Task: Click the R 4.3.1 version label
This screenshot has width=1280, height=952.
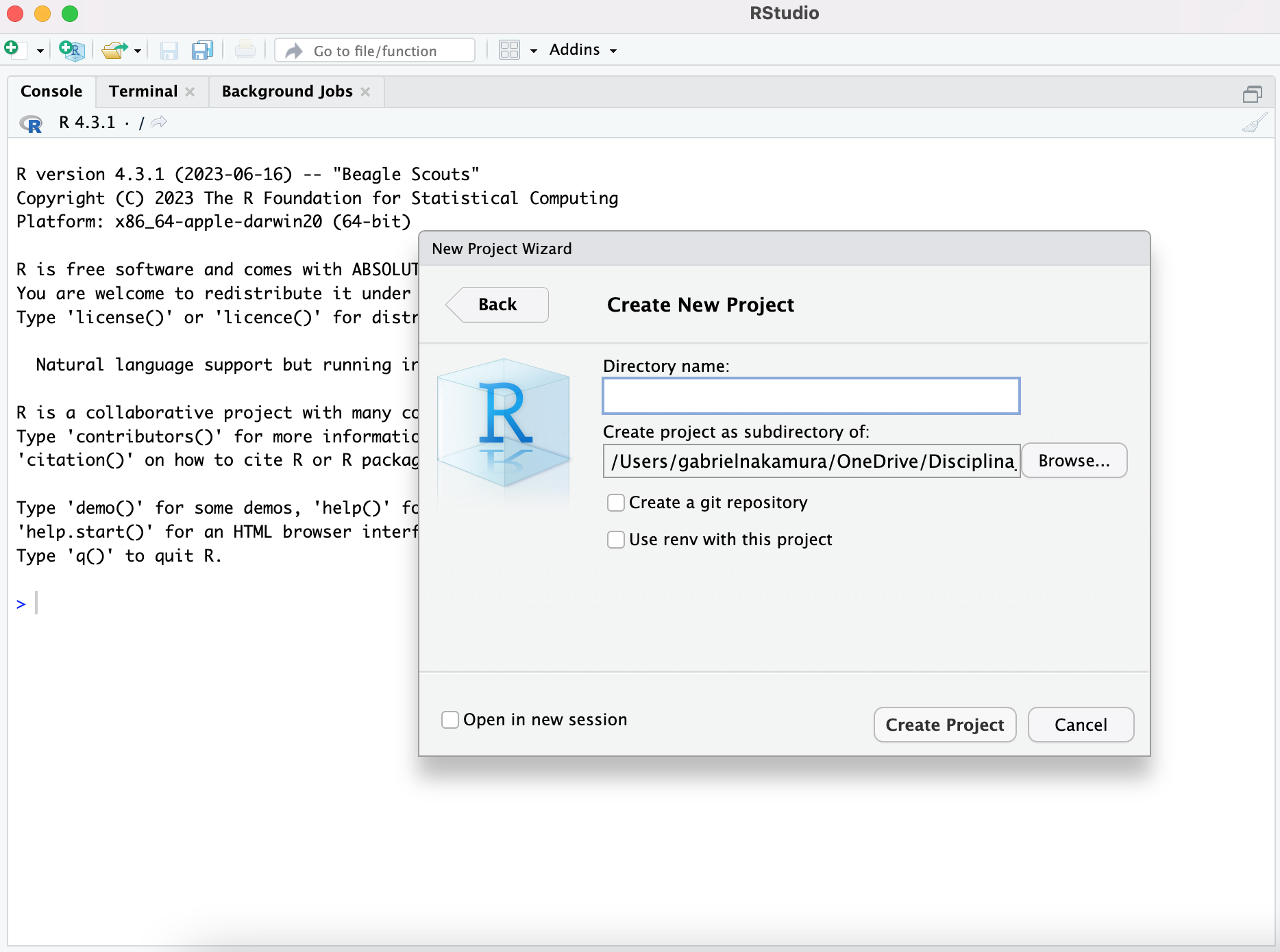Action: click(x=87, y=123)
